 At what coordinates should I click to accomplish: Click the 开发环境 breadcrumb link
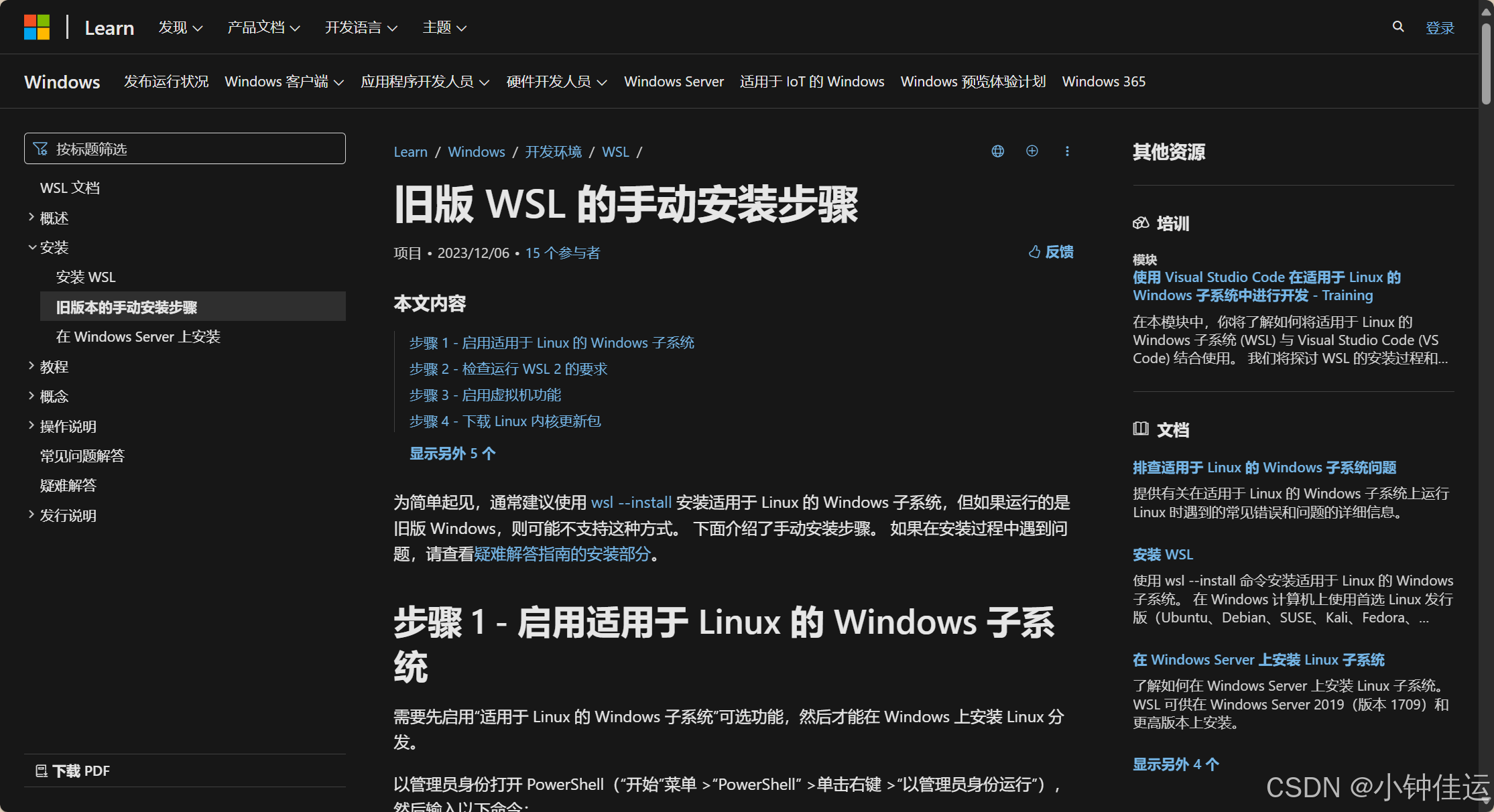[554, 152]
